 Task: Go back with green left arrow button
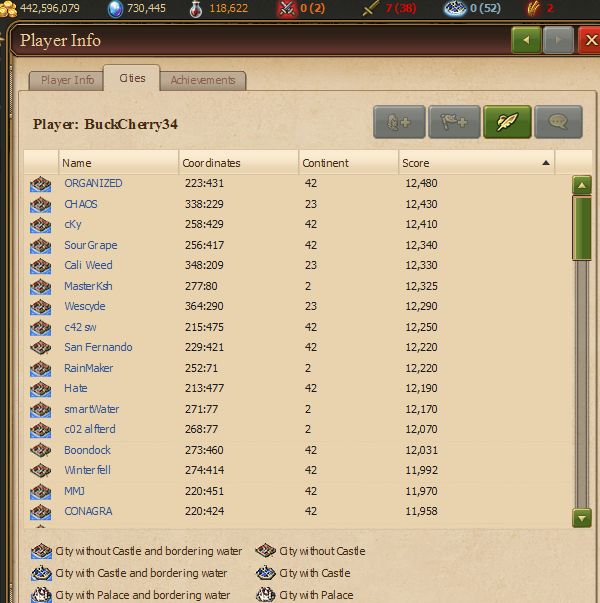coord(527,40)
